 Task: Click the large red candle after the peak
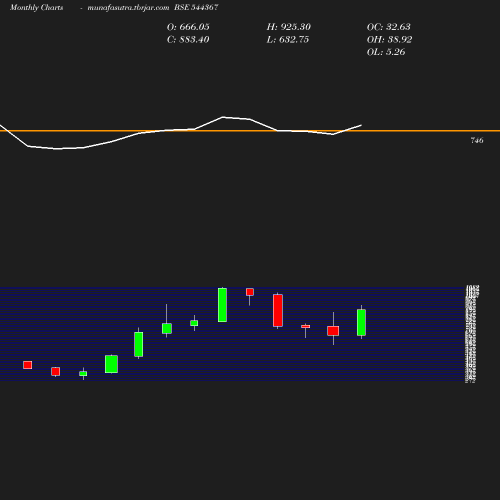278,310
